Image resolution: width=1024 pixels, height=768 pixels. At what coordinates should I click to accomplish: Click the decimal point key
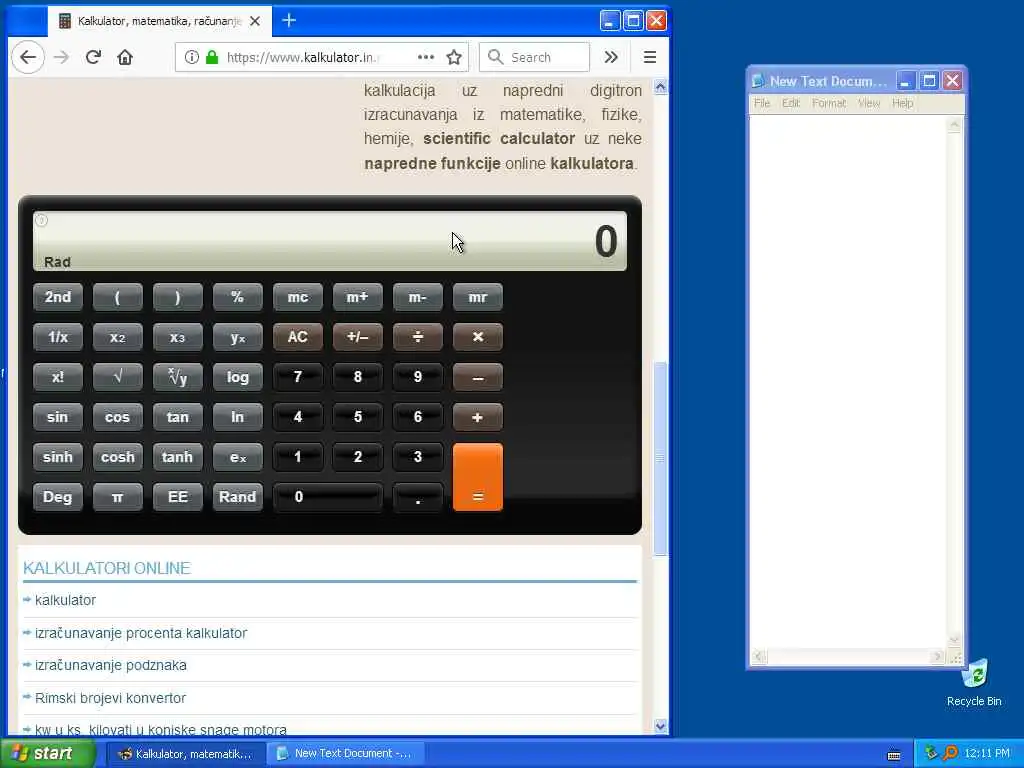(418, 497)
